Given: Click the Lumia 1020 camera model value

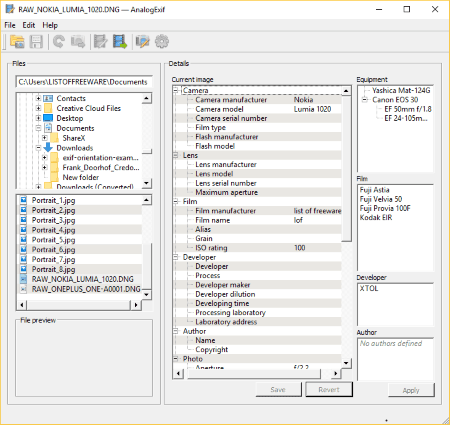Looking at the screenshot, I should (312, 109).
